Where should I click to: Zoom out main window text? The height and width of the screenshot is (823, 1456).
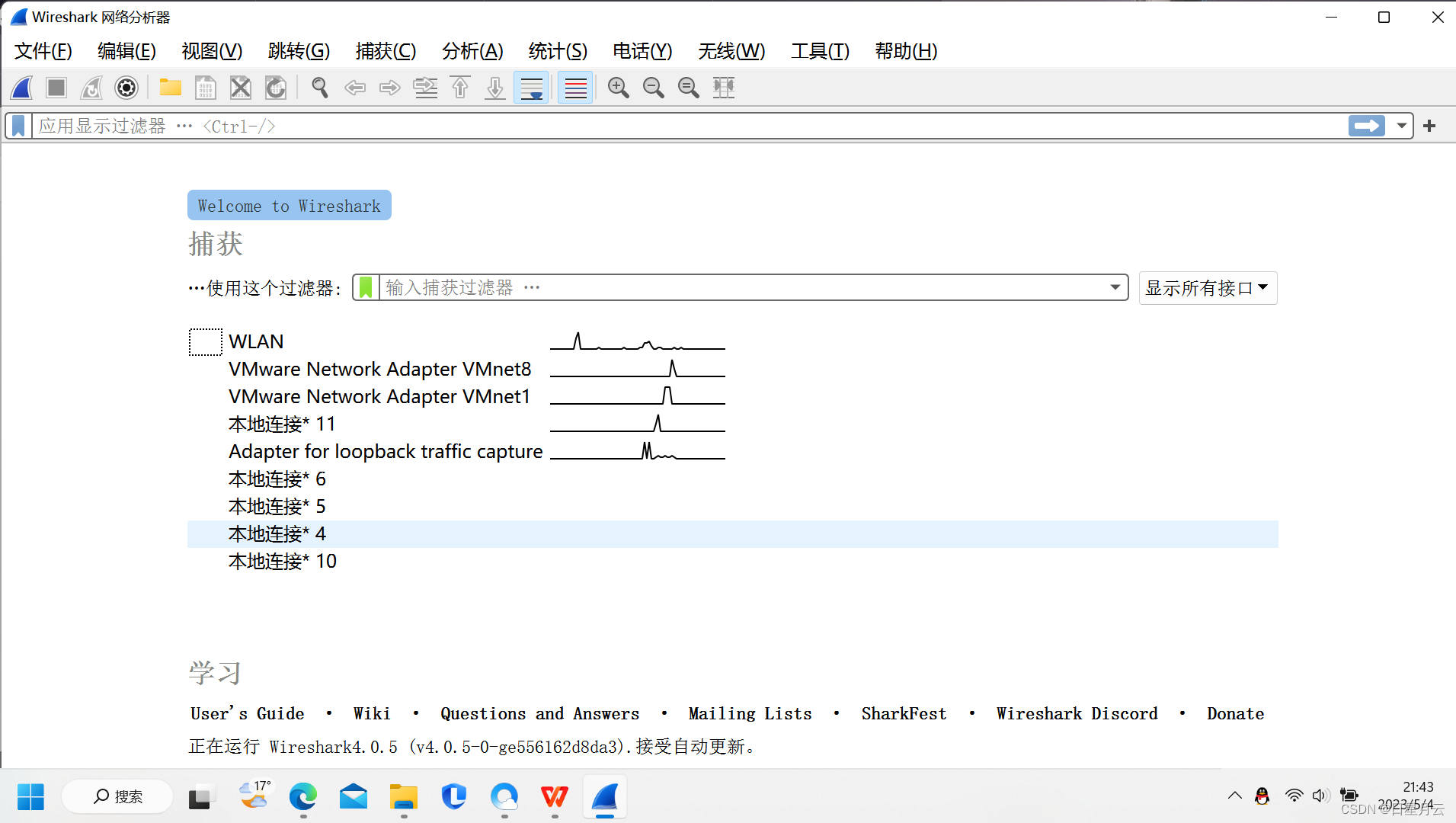(x=653, y=88)
